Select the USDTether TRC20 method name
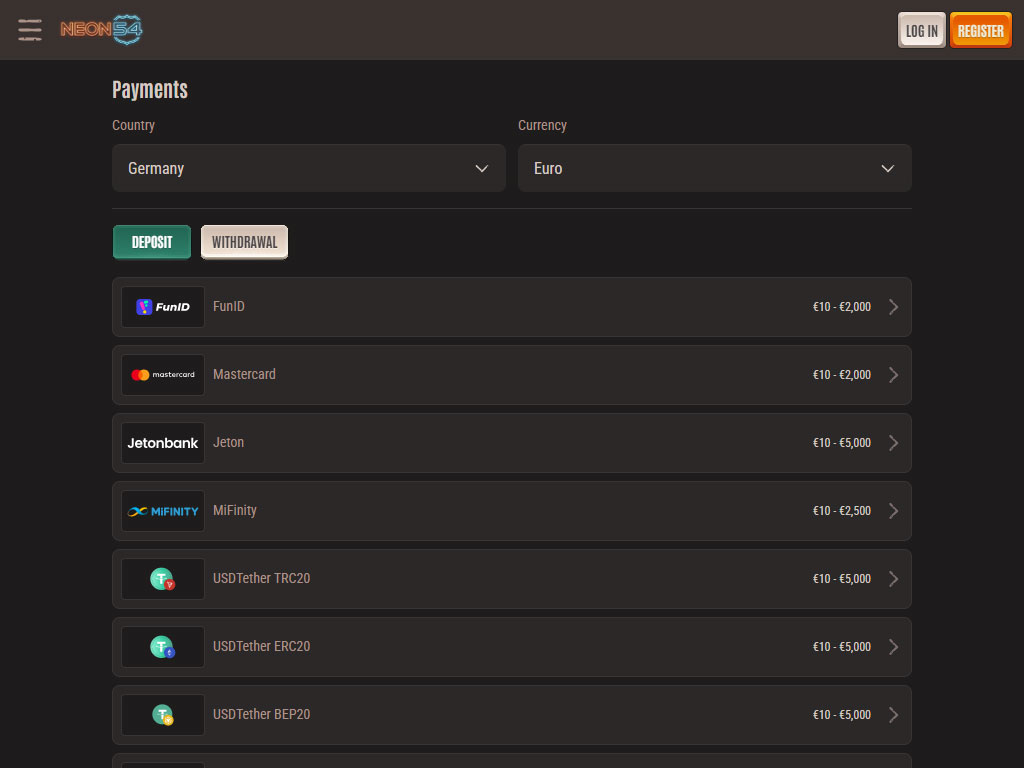The image size is (1024, 768). pos(261,578)
